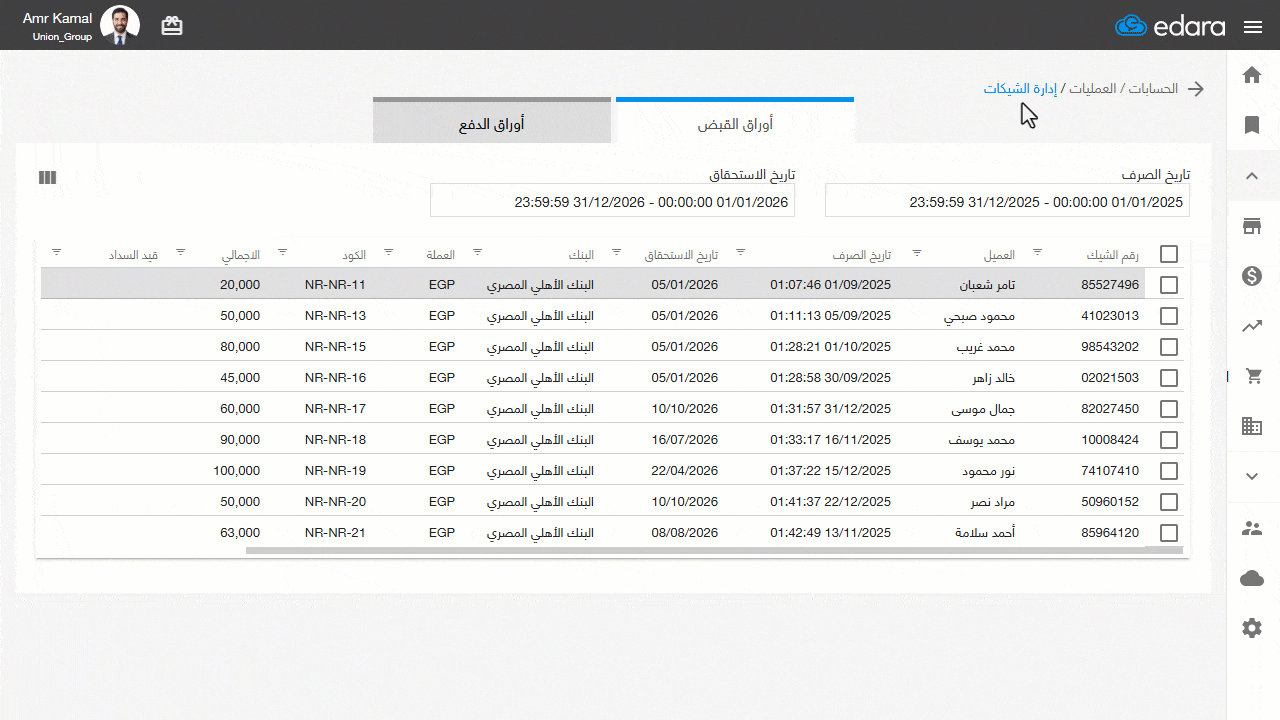The height and width of the screenshot is (720, 1280).
Task: Click customer أحمد سلامة cell
Action: pyautogui.click(x=986, y=533)
